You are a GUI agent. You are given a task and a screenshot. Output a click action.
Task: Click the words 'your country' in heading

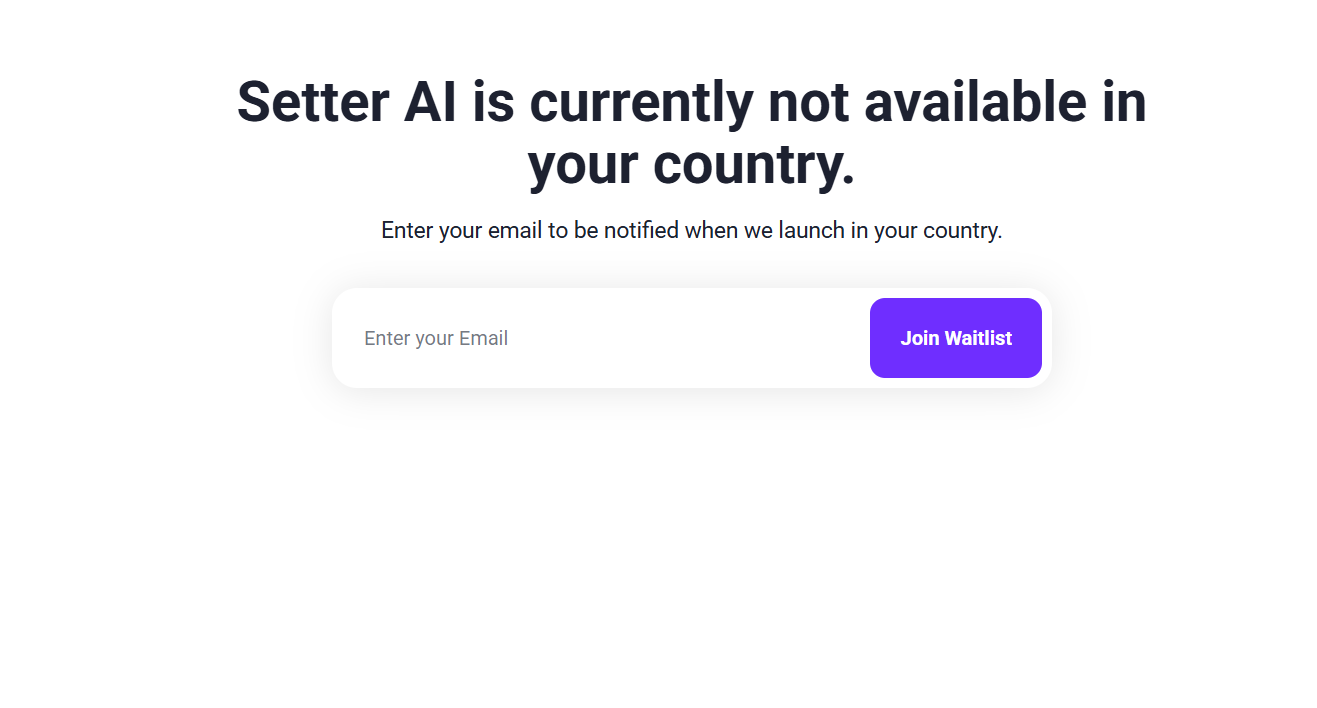[x=690, y=165]
